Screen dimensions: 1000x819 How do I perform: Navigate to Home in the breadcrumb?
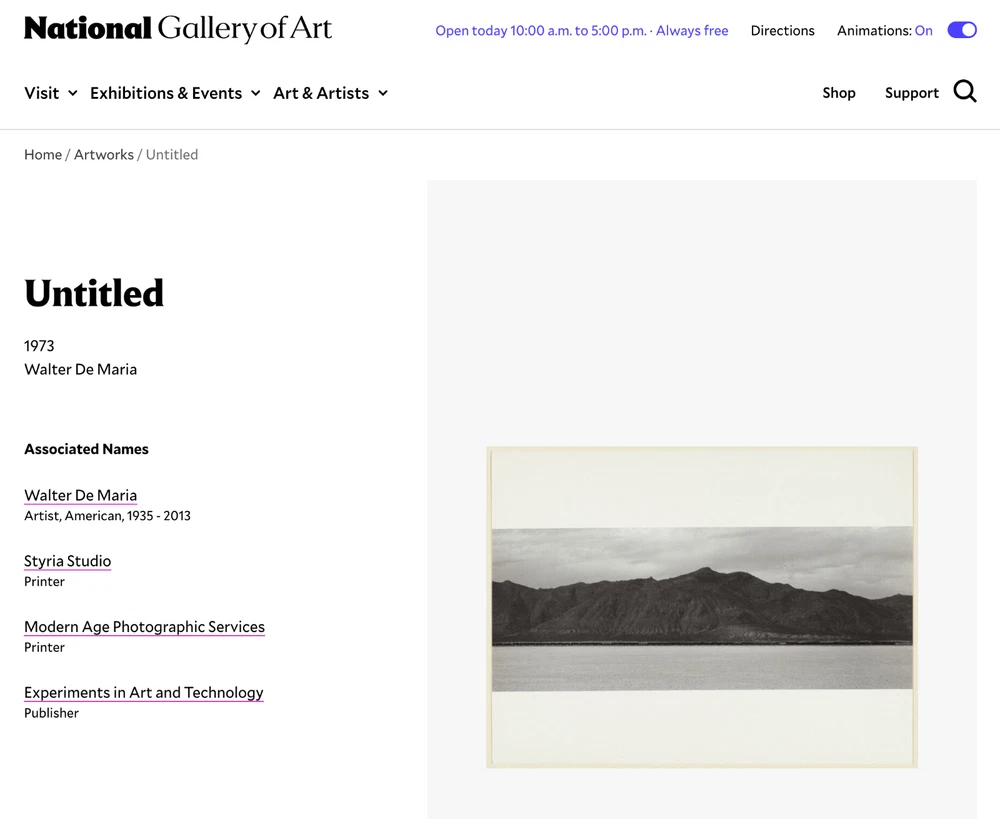43,154
